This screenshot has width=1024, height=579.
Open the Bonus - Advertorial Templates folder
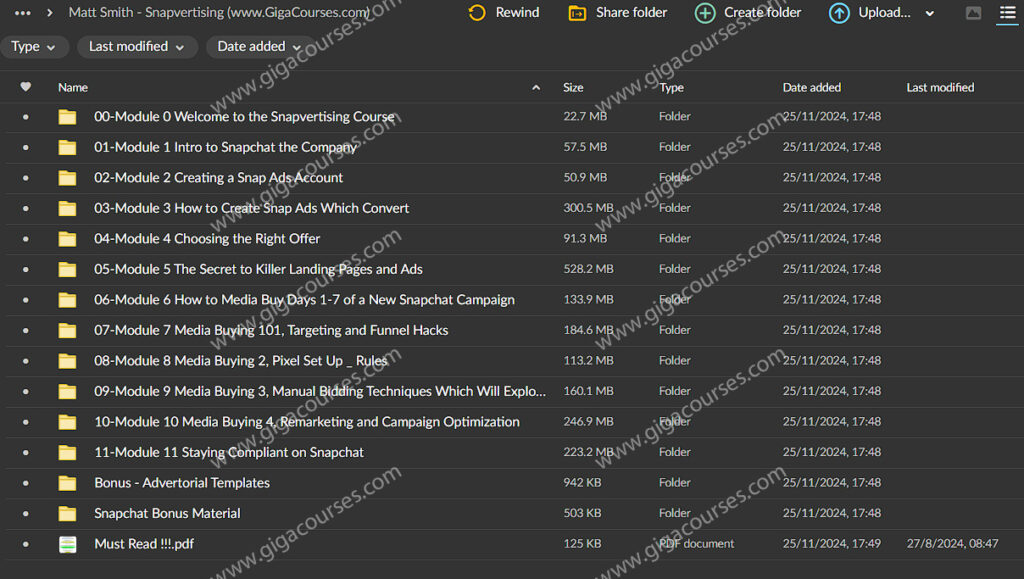pos(182,483)
